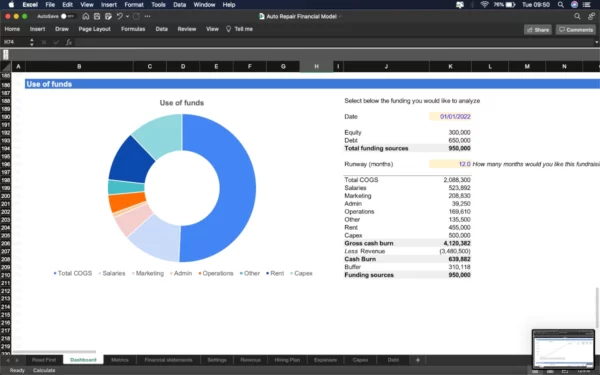Switch to the Page Layout ribbon tab
600x375 pixels.
click(95, 29)
